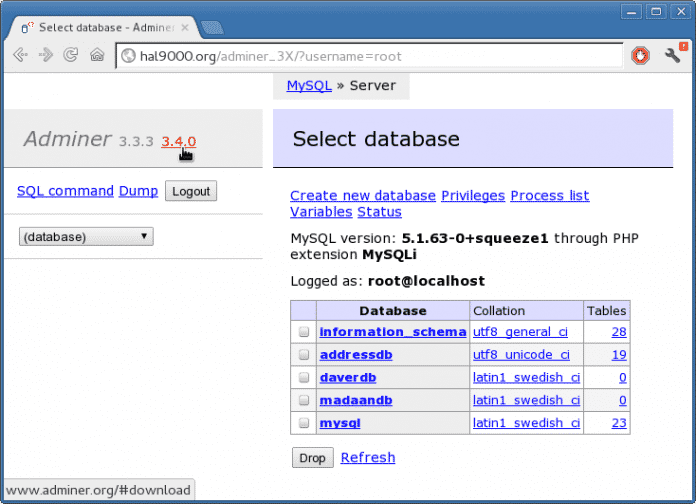Tick the addressdb checkbox
Viewport: 696px width, 504px height.
(x=303, y=355)
